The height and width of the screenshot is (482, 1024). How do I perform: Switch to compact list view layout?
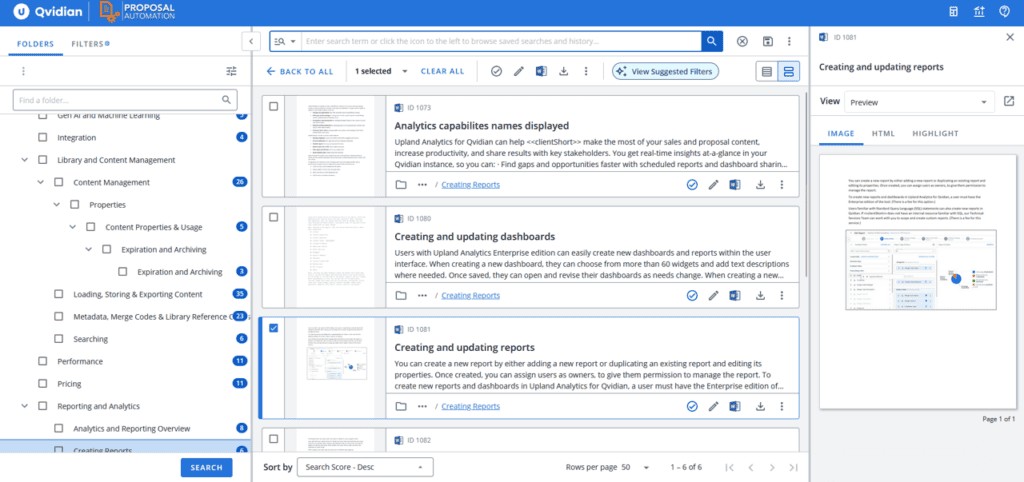click(x=767, y=71)
